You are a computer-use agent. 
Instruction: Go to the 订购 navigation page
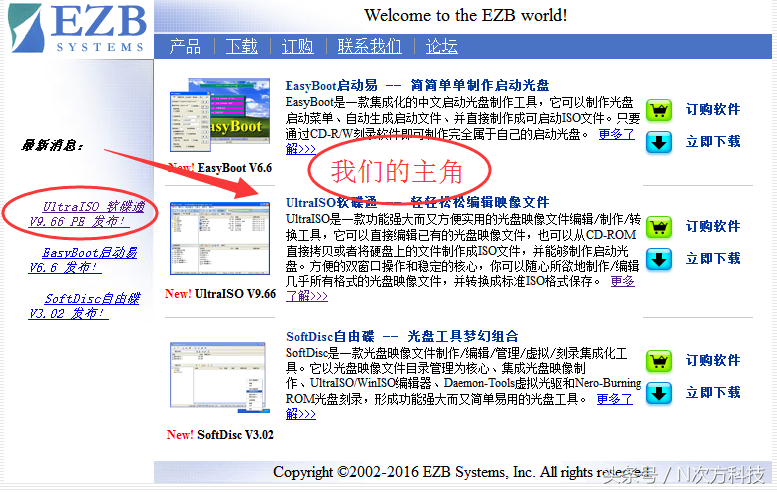point(297,47)
